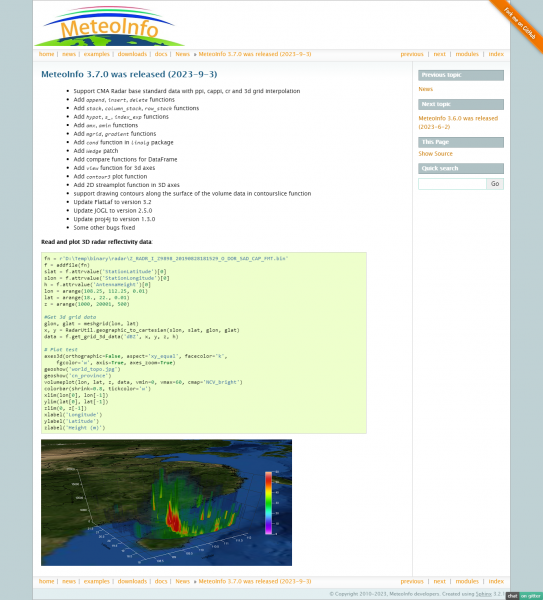Click the page heading MeteoInfo 3.7.0 was released
543x600 pixels.
(129, 74)
